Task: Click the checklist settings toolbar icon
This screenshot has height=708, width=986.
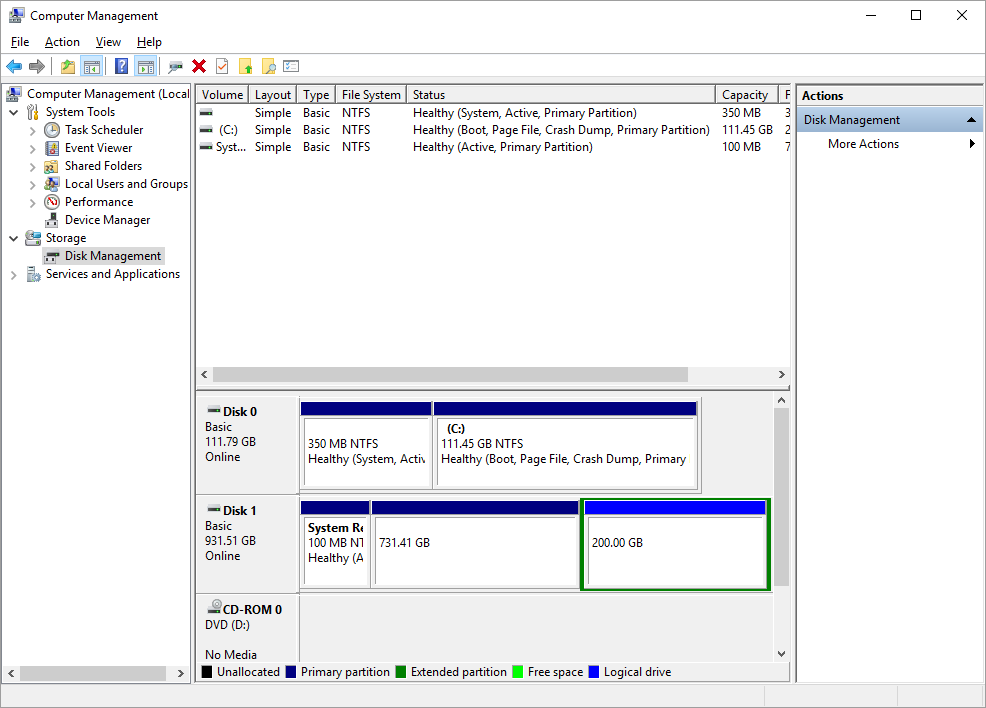Action: coord(291,66)
